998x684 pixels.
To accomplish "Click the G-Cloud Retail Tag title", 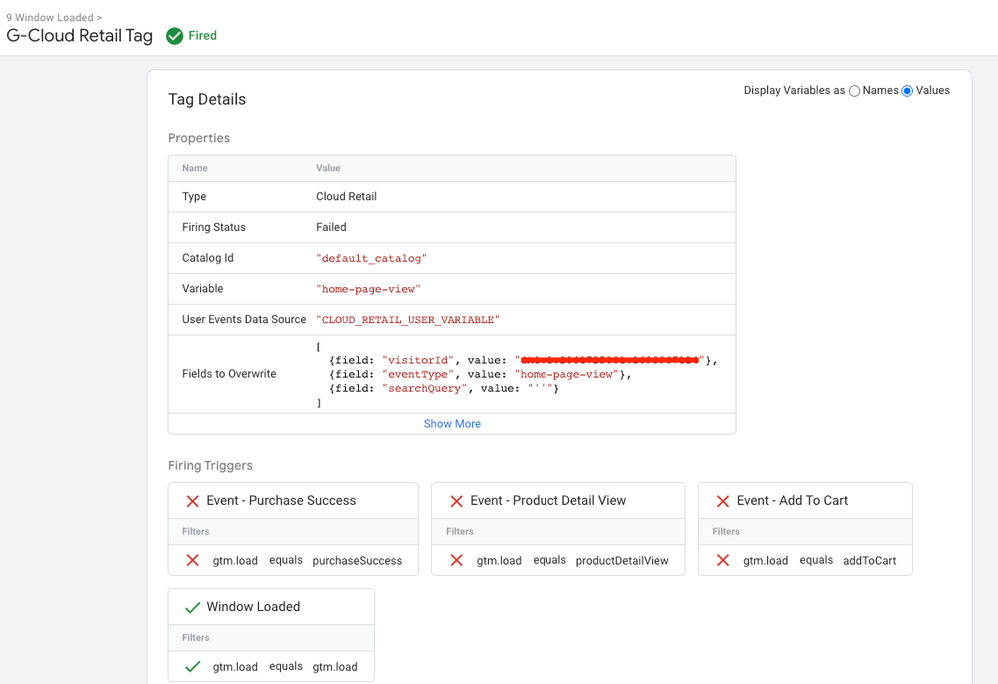I will [80, 36].
